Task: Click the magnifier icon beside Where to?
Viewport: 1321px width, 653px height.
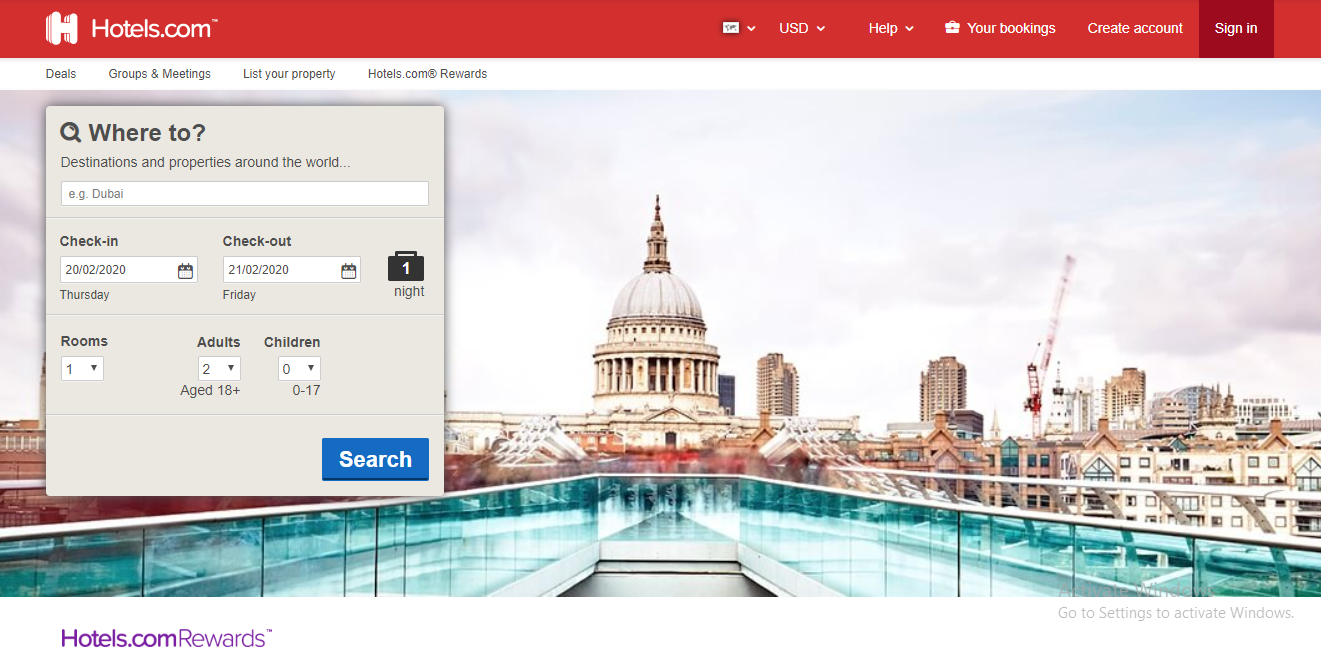Action: [71, 133]
